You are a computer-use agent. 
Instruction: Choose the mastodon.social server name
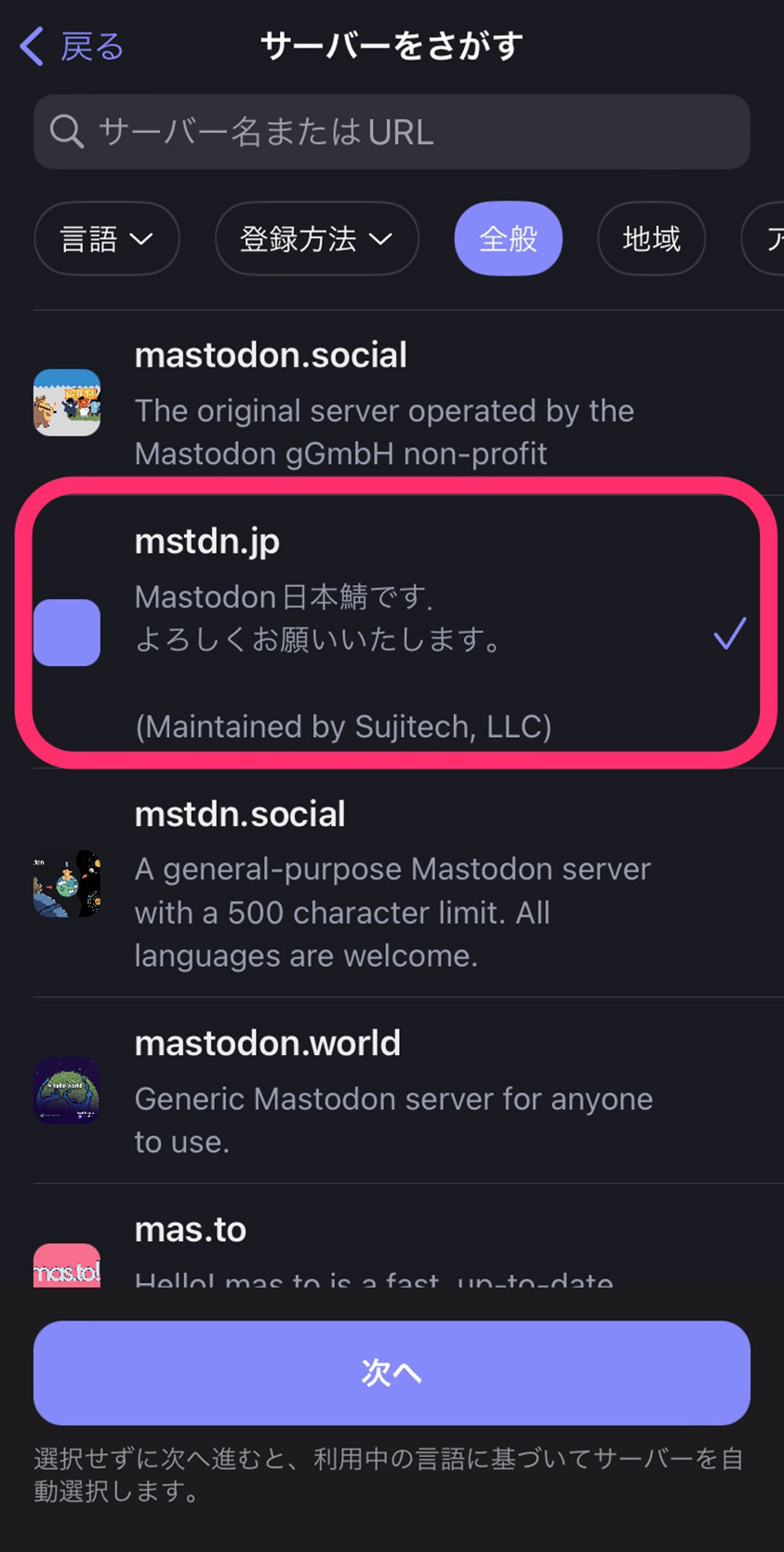pos(271,355)
